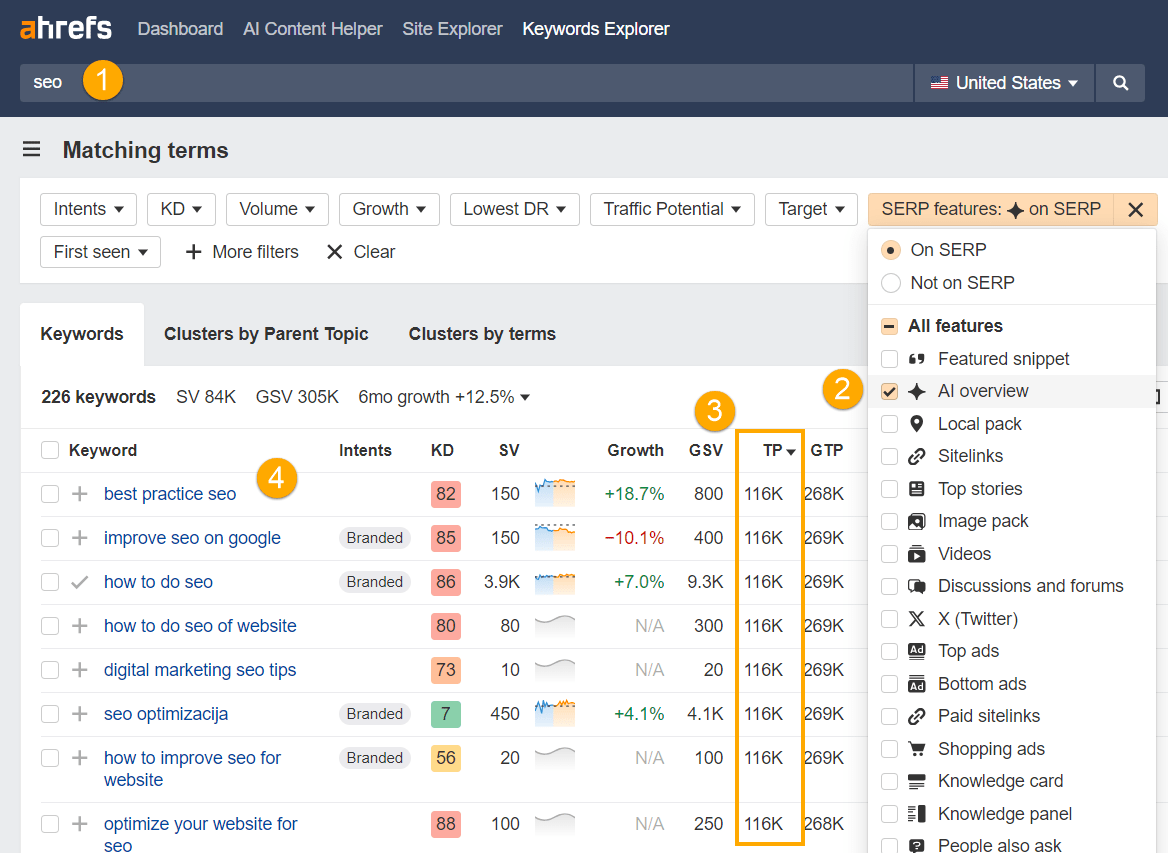Open the keyword improve seo on google

pyautogui.click(x=192, y=537)
